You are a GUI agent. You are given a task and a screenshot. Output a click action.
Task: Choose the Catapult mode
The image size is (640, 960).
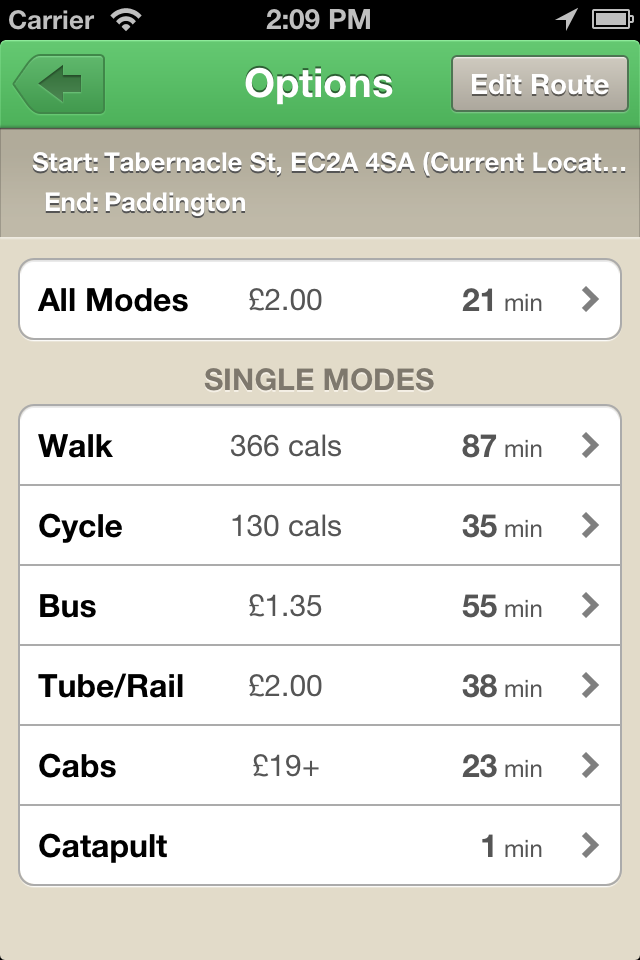pyautogui.click(x=103, y=846)
